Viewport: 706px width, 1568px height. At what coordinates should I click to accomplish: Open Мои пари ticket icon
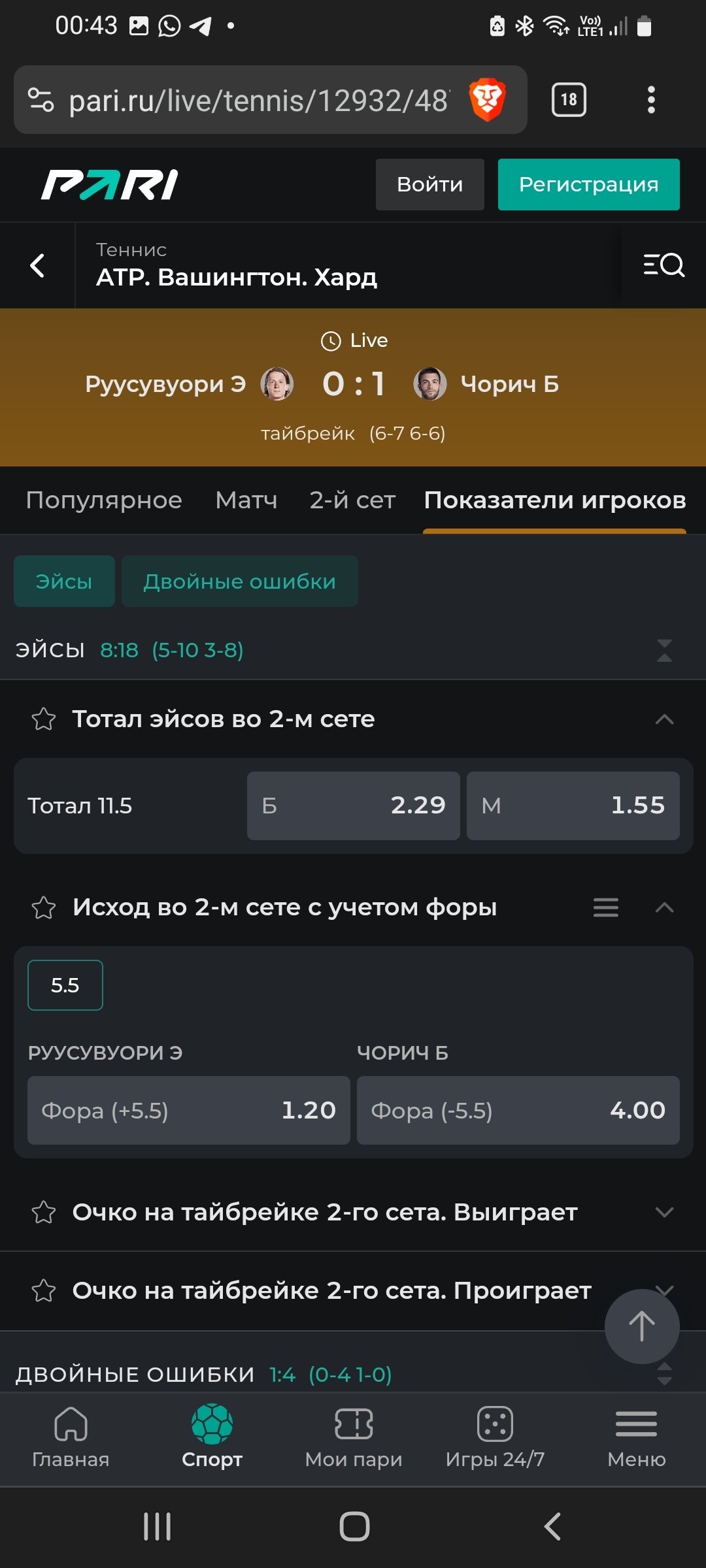(354, 1424)
